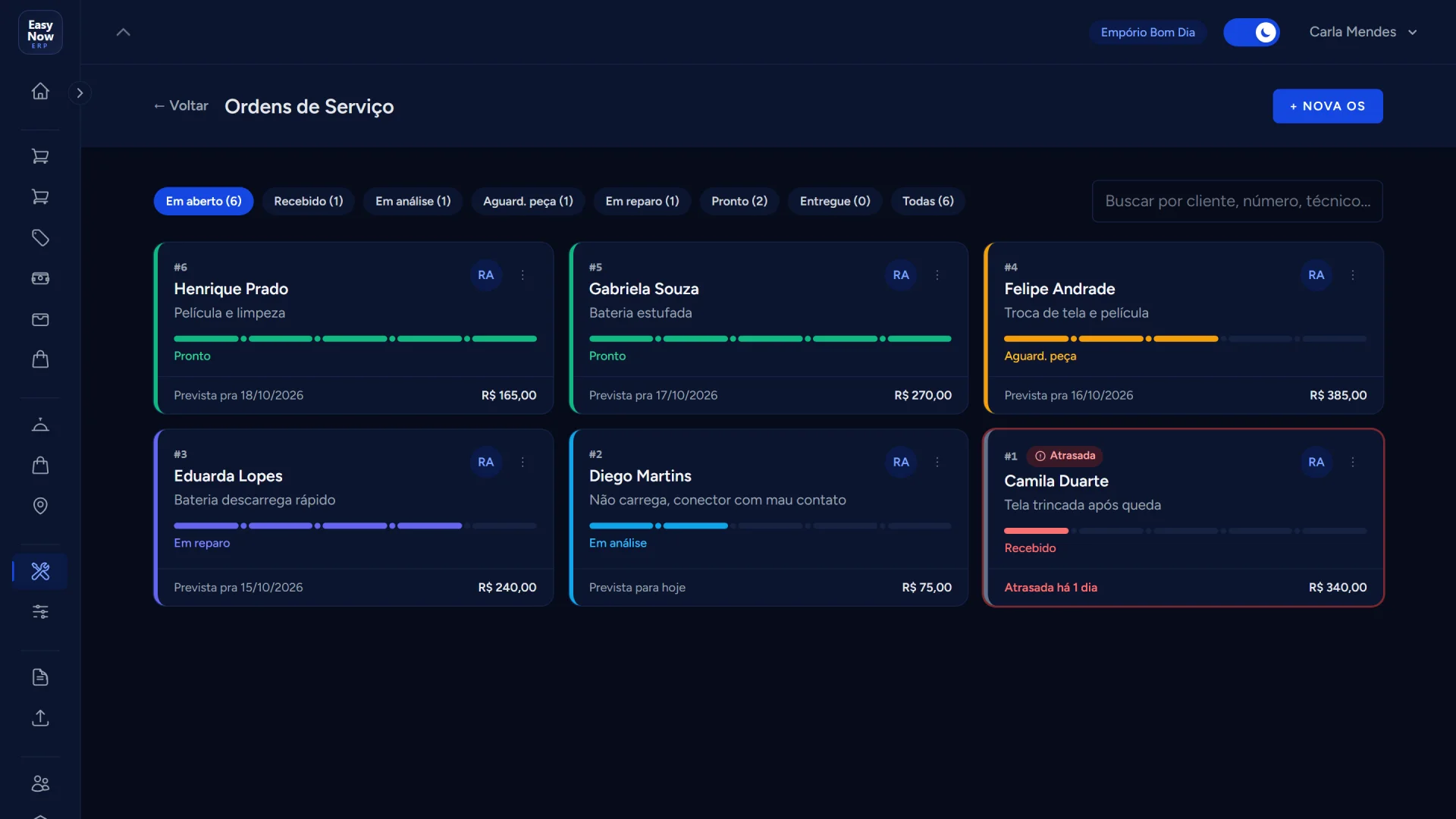The image size is (1456, 819).
Task: Click the wallet sidebar icon
Action: 40,319
